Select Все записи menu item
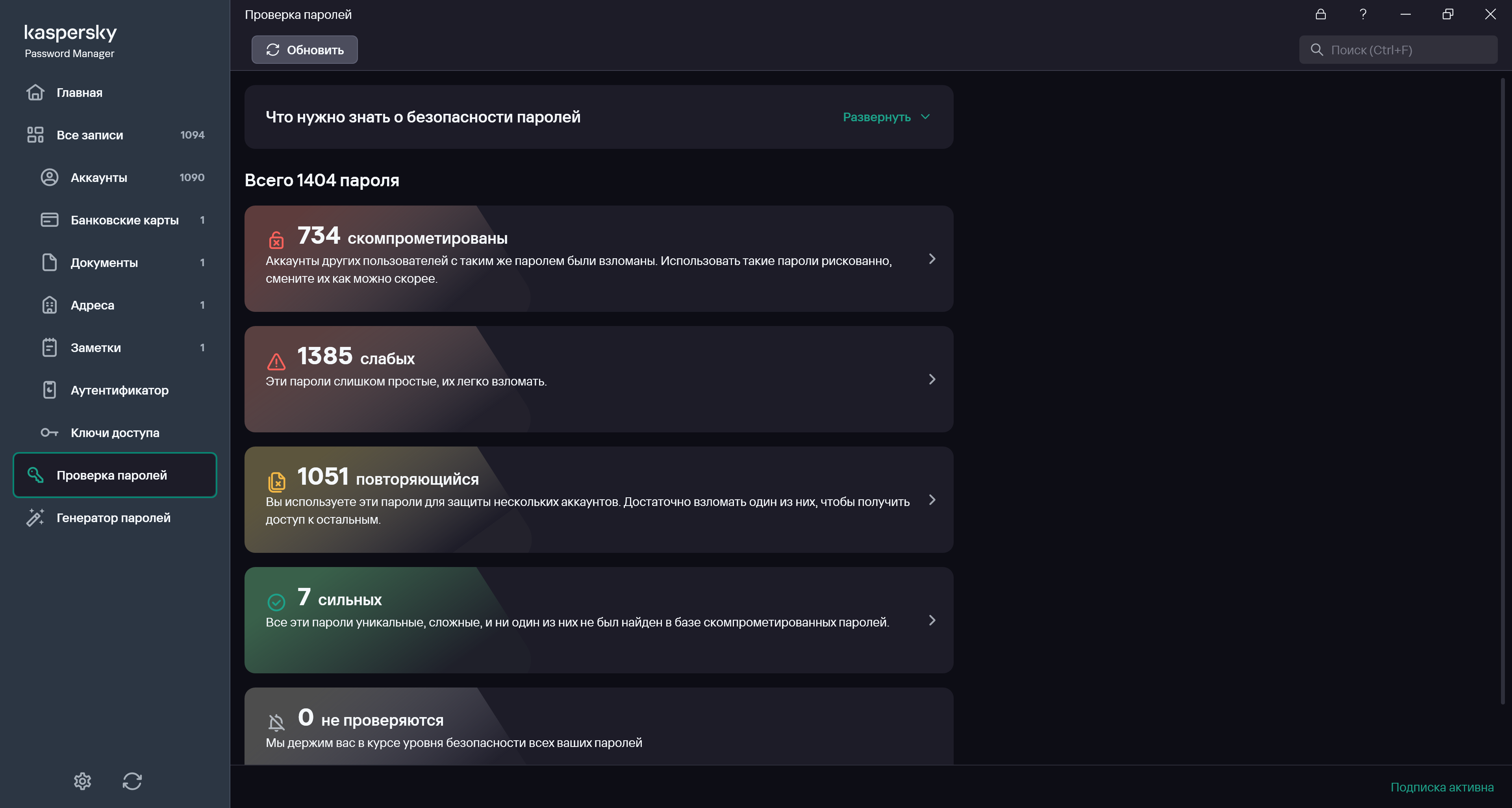Viewport: 1512px width, 808px height. click(90, 135)
